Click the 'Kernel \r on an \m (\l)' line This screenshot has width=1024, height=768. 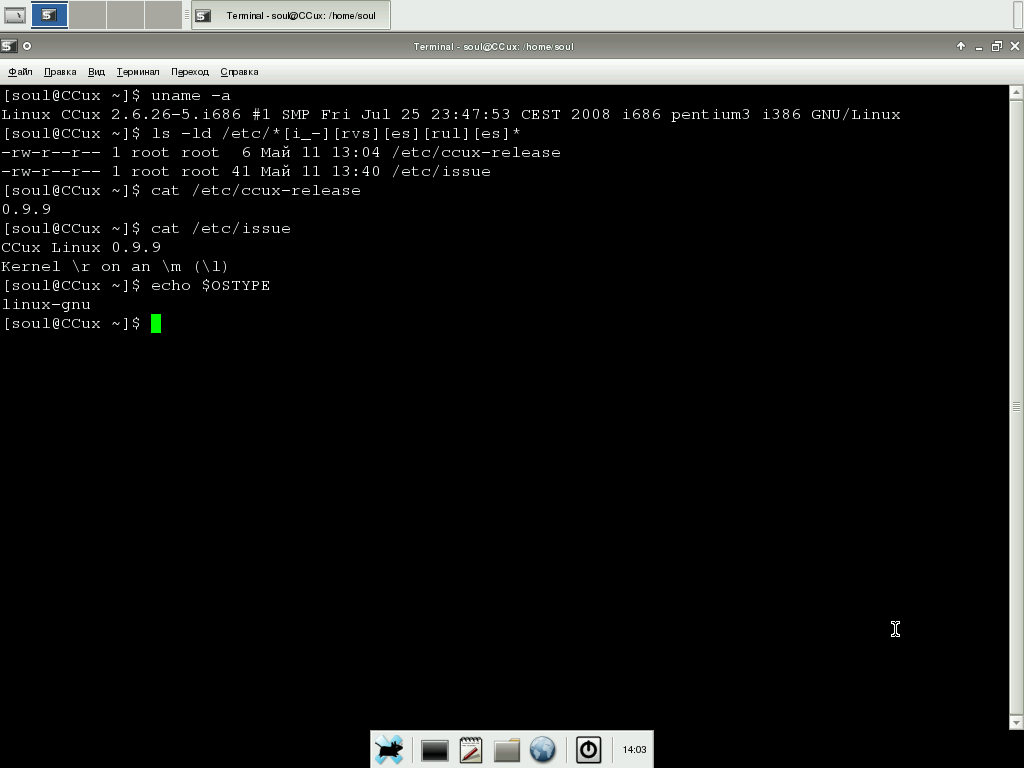coord(115,266)
